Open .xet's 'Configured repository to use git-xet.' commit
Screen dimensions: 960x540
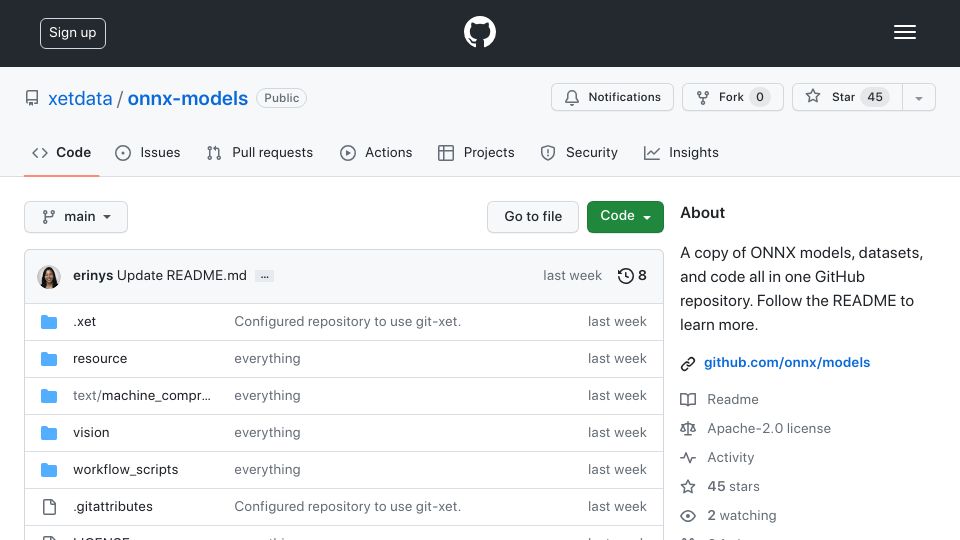tap(347, 321)
